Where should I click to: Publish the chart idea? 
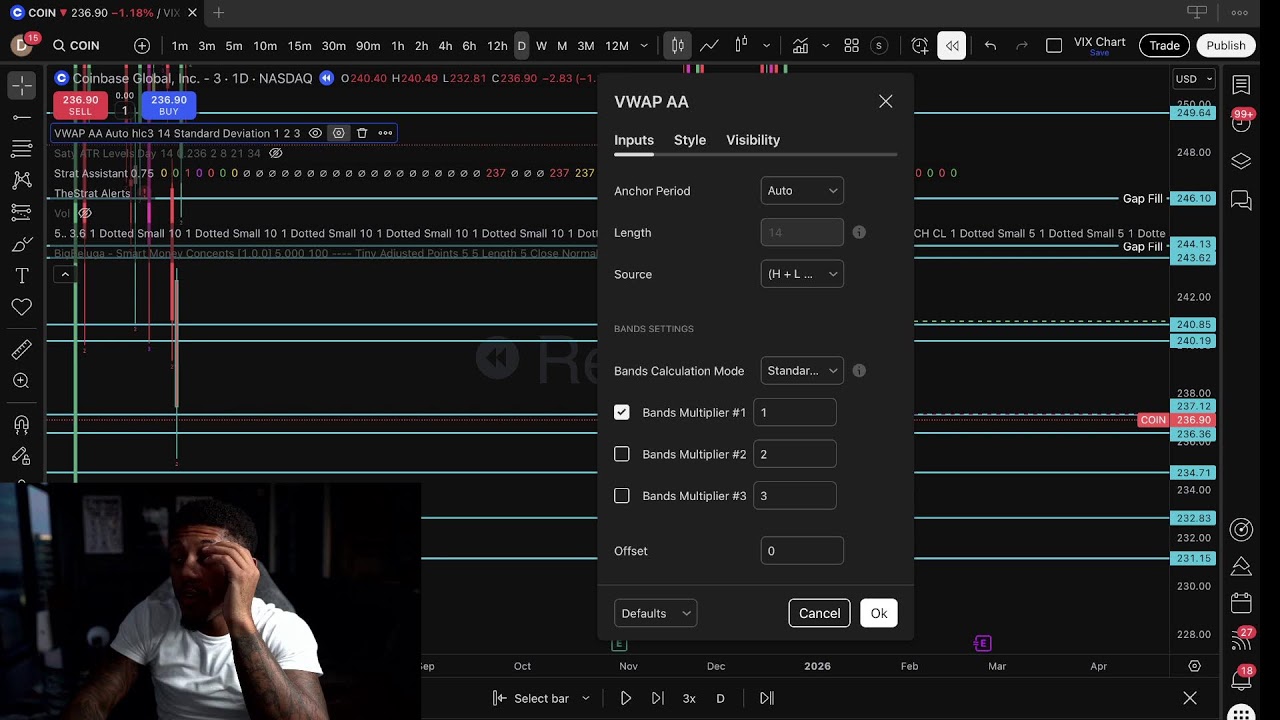click(x=1226, y=46)
